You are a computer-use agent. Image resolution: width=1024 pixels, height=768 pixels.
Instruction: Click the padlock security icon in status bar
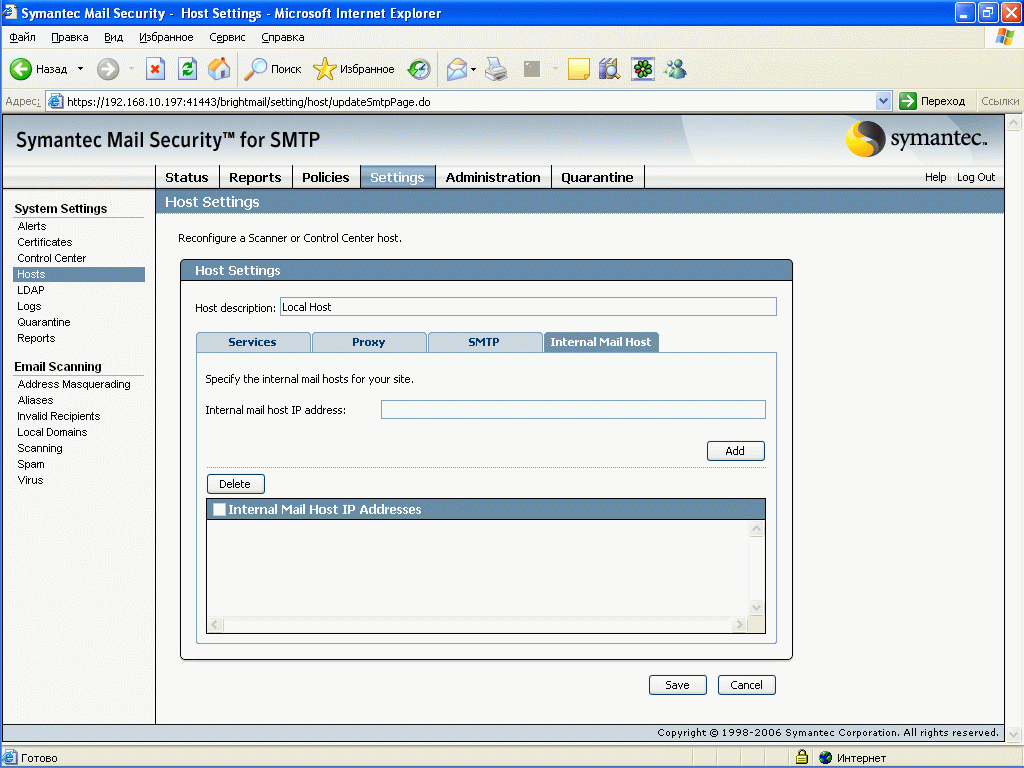click(x=802, y=757)
